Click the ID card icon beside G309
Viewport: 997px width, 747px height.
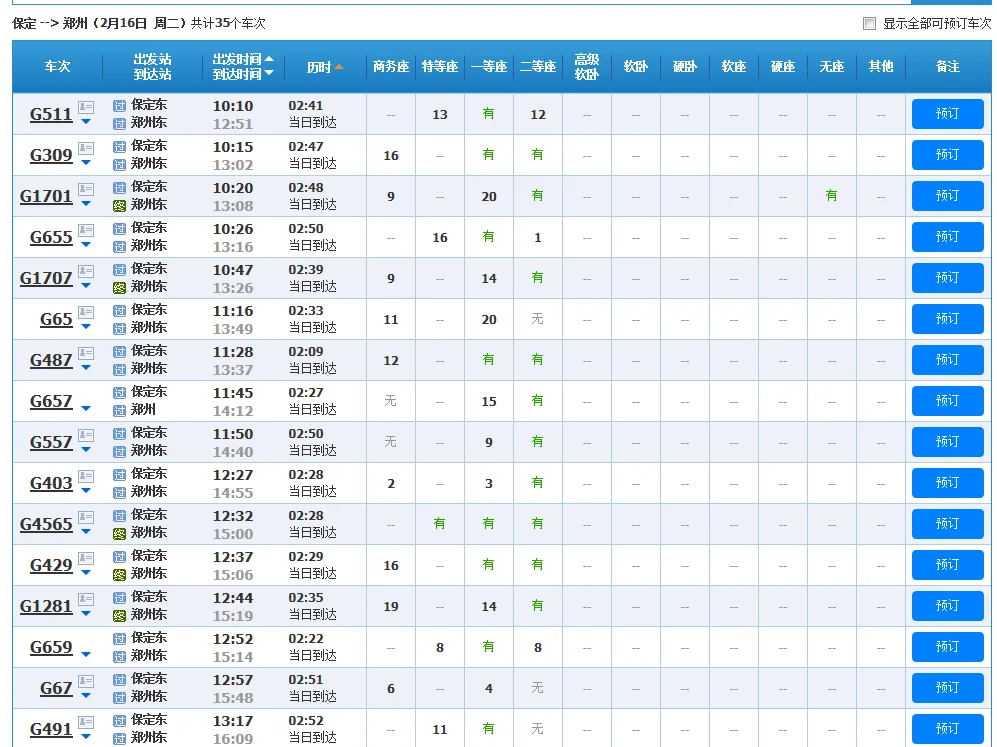pos(86,148)
